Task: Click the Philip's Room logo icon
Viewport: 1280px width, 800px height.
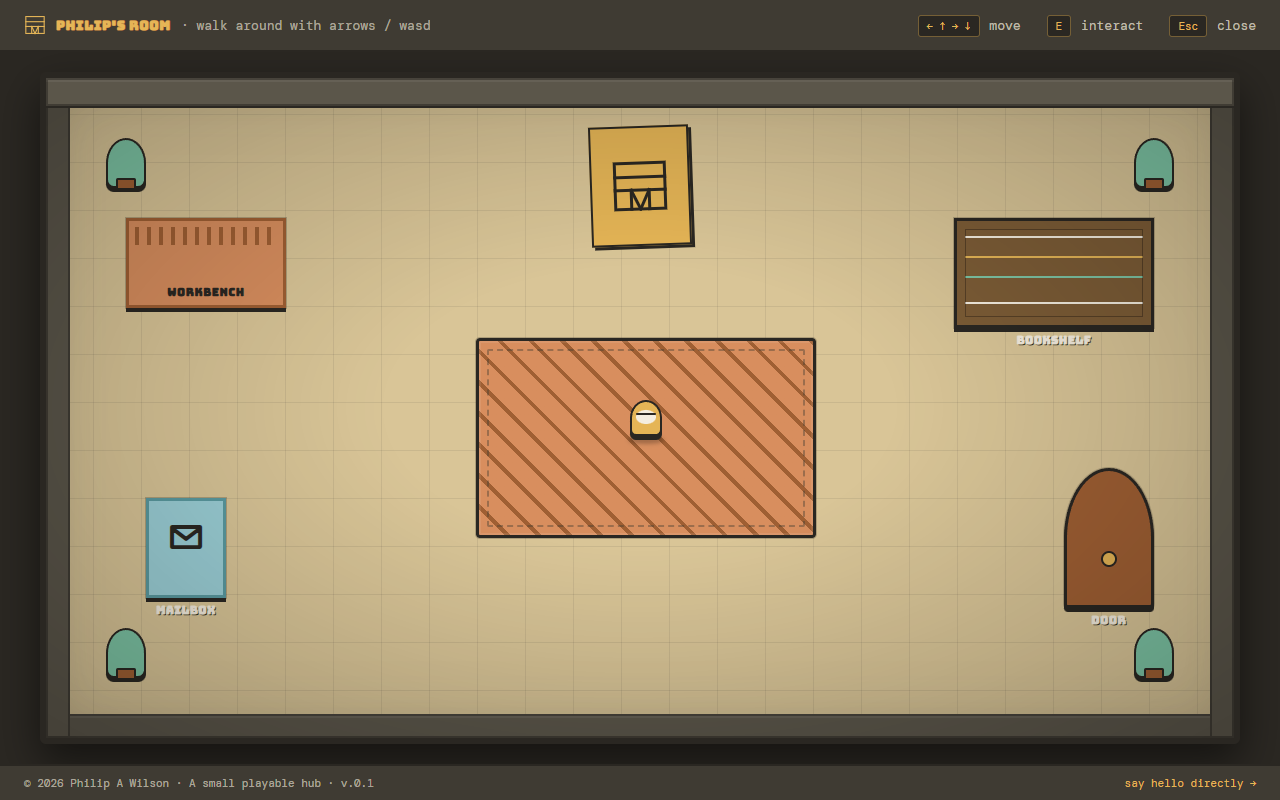Action: [35, 25]
